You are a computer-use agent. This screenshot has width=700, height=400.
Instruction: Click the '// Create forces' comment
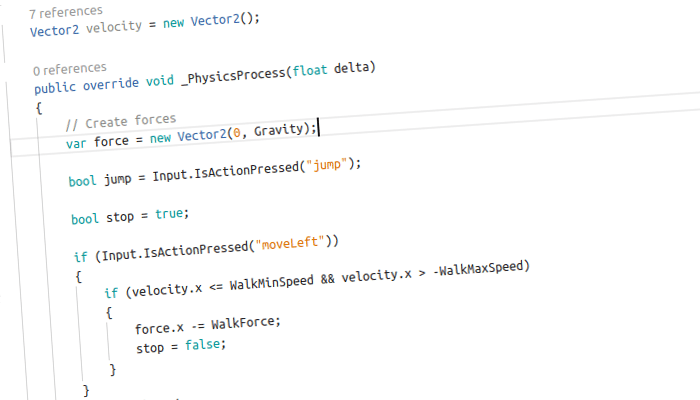pos(121,121)
